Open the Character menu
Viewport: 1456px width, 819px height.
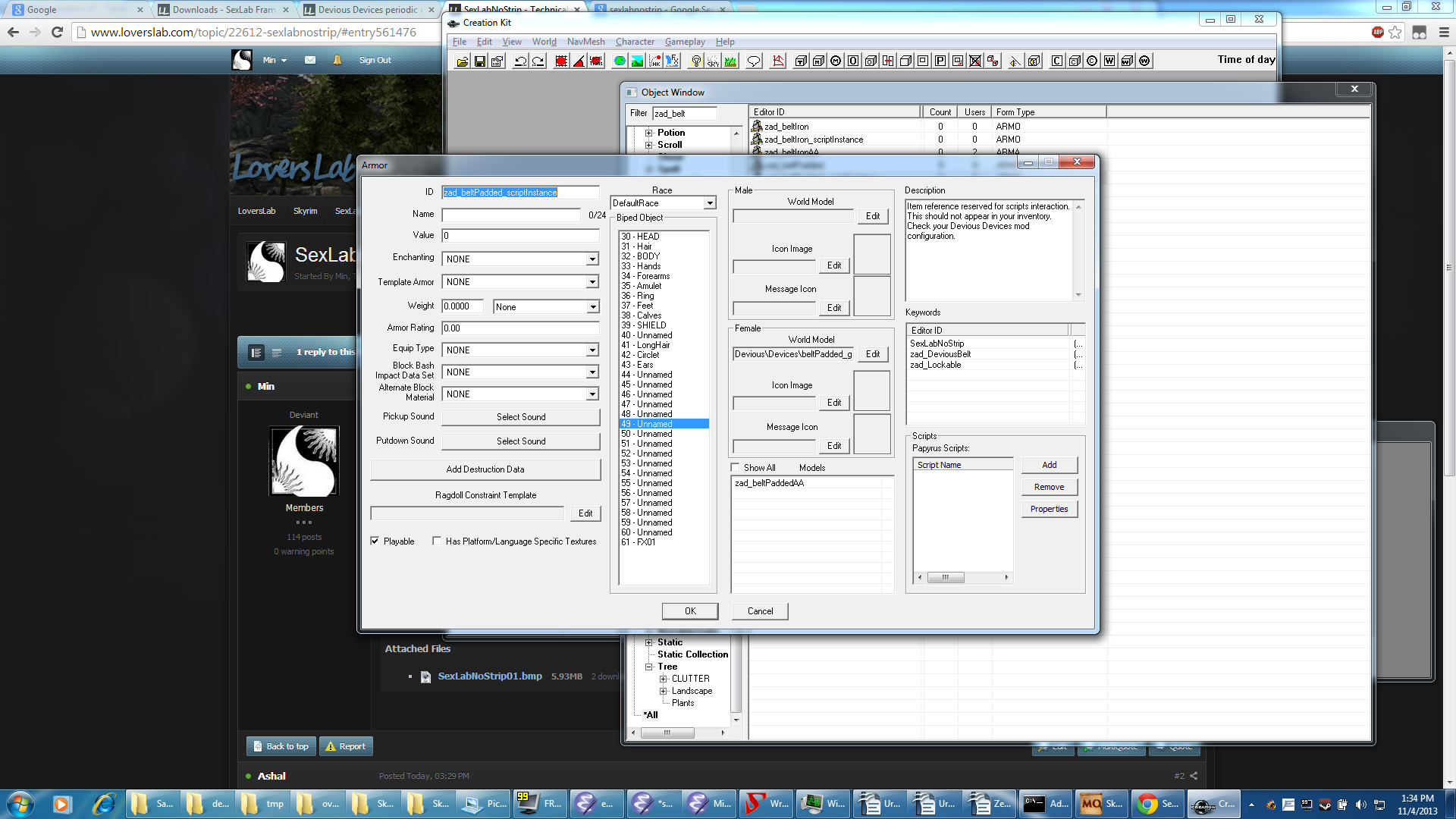(635, 42)
